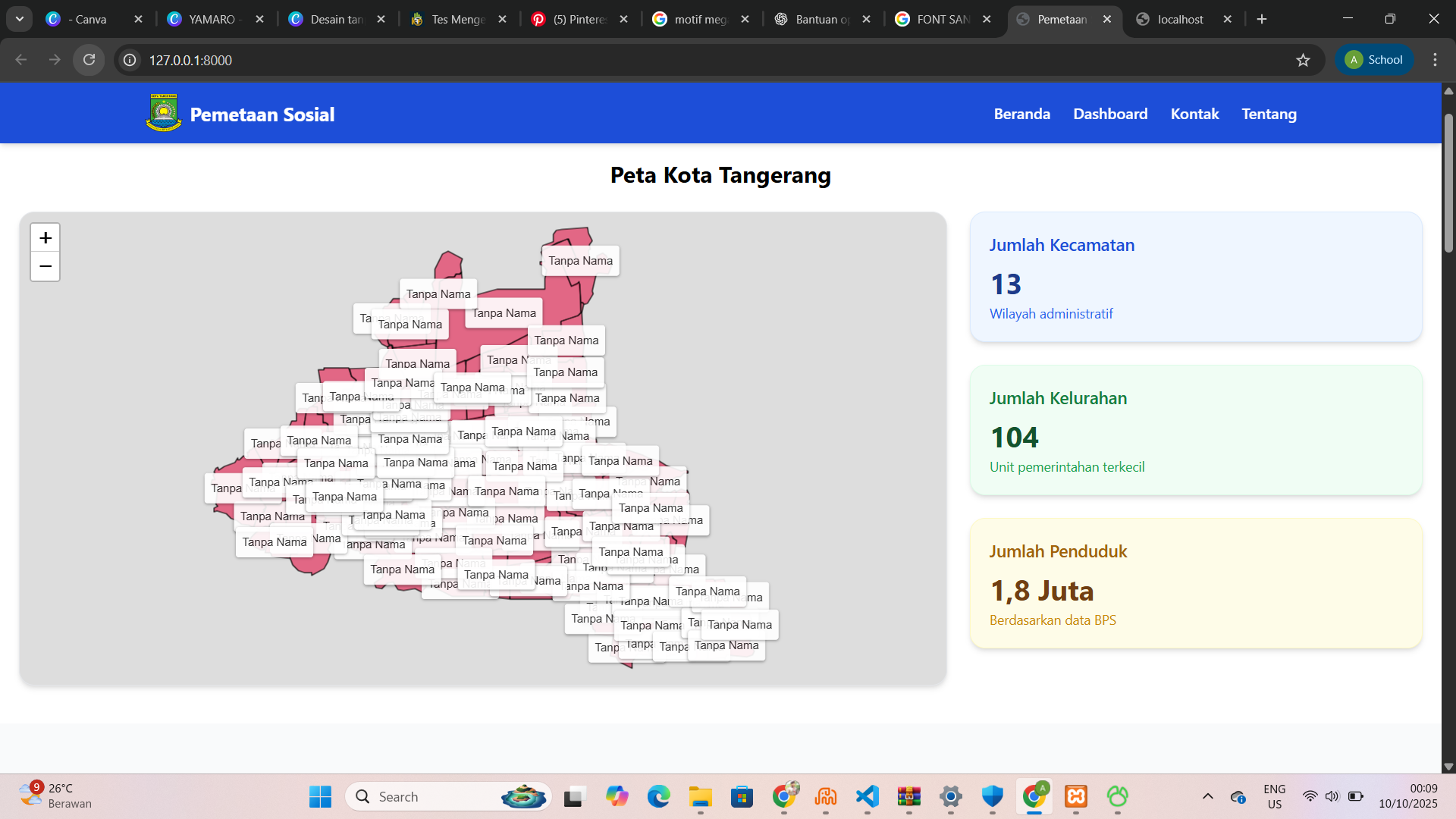
Task: Open the Tentang nav link
Action: pos(1269,114)
